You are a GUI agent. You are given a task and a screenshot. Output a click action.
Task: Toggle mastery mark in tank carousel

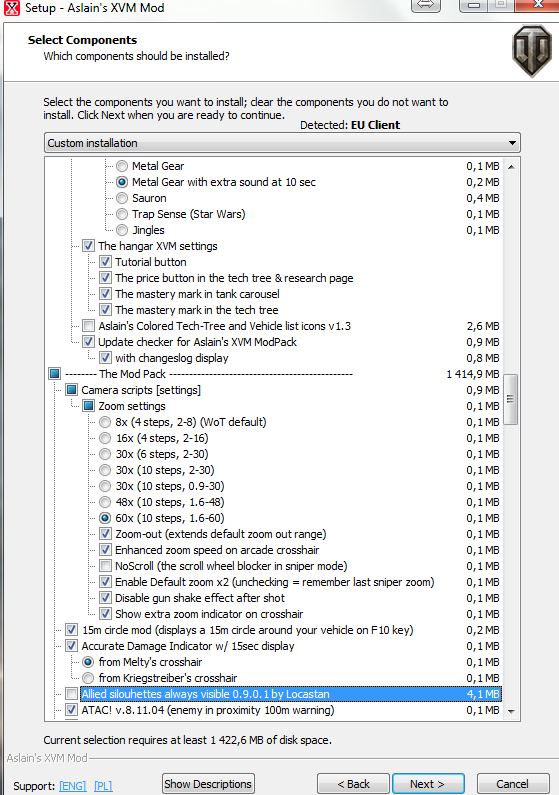(x=105, y=294)
